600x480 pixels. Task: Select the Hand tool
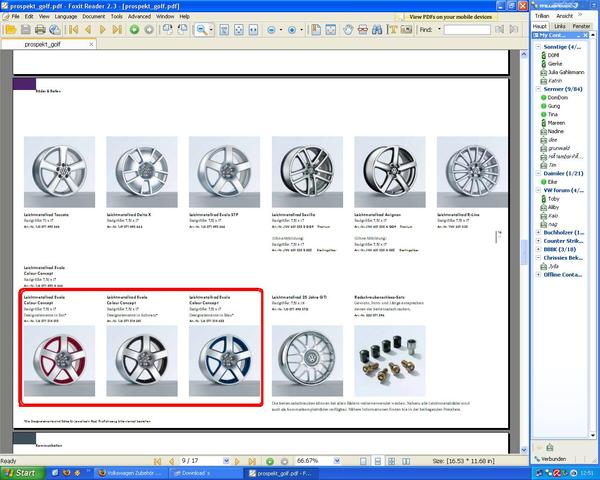point(348,29)
